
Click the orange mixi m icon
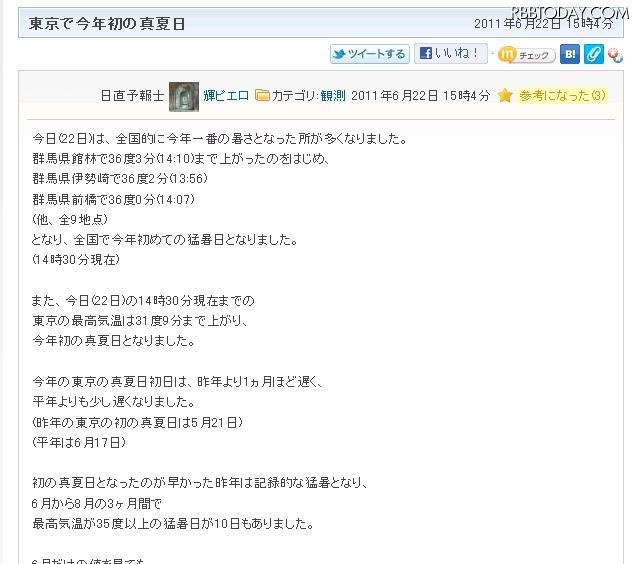[x=507, y=55]
